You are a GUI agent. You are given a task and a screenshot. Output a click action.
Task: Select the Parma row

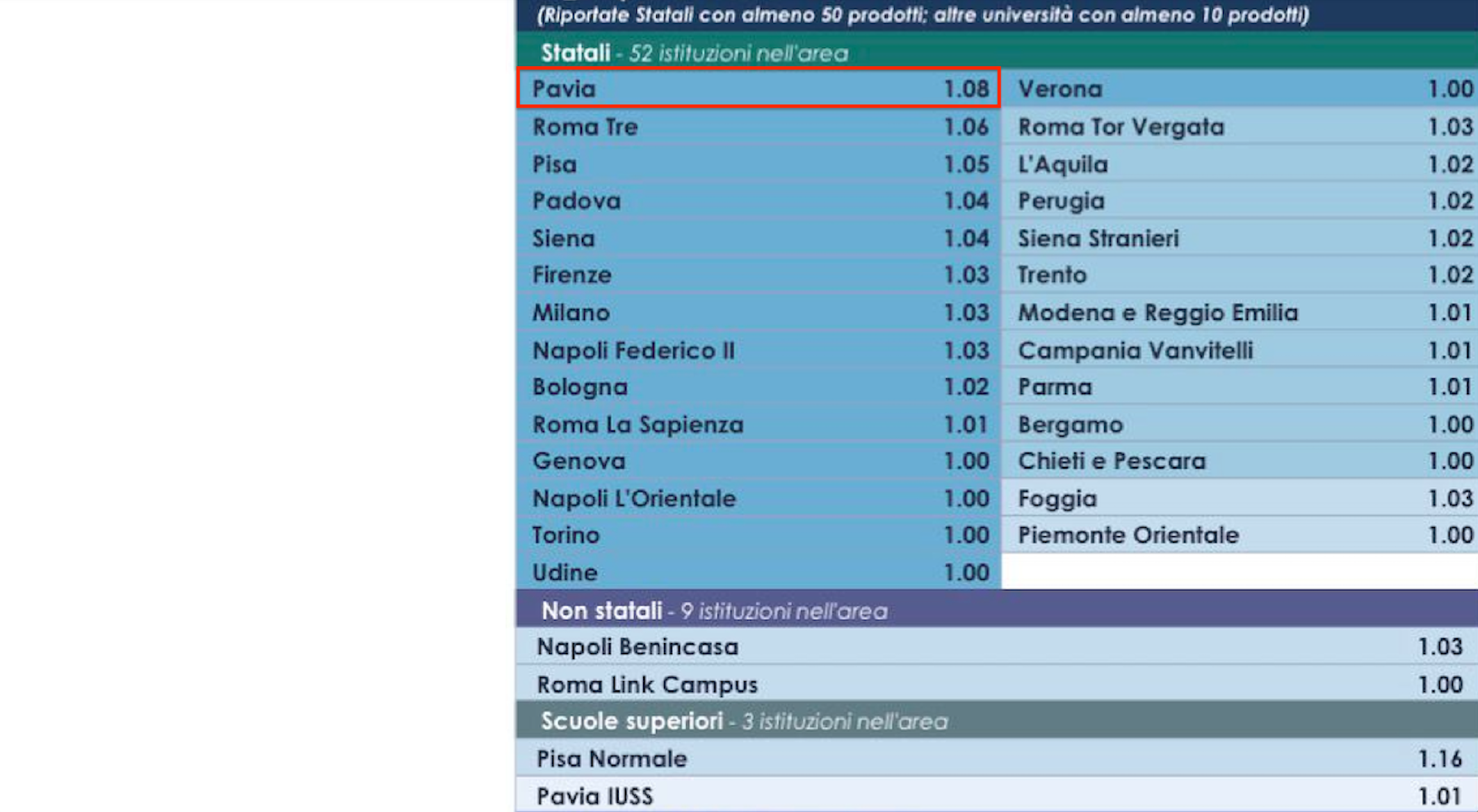pos(1240,387)
